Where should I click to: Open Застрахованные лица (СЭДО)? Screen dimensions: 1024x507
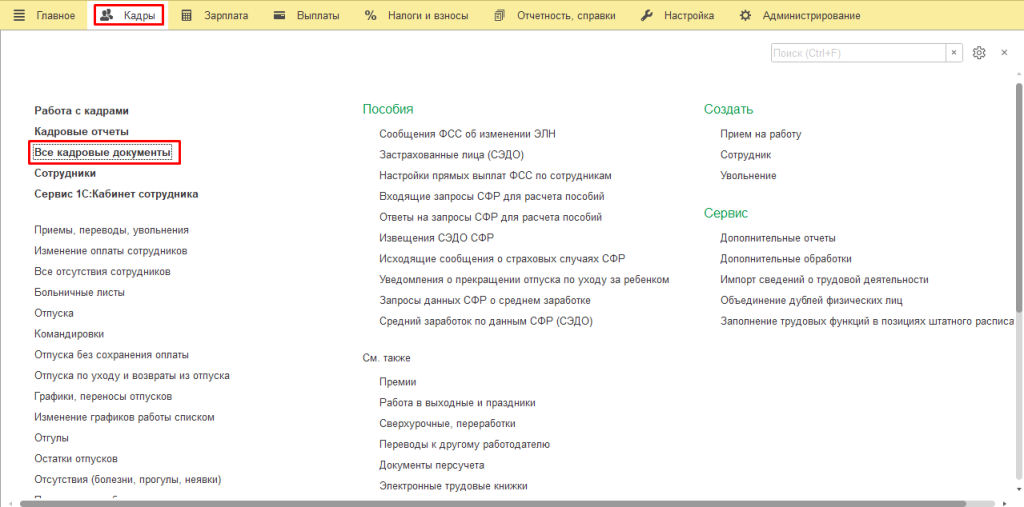(x=452, y=155)
